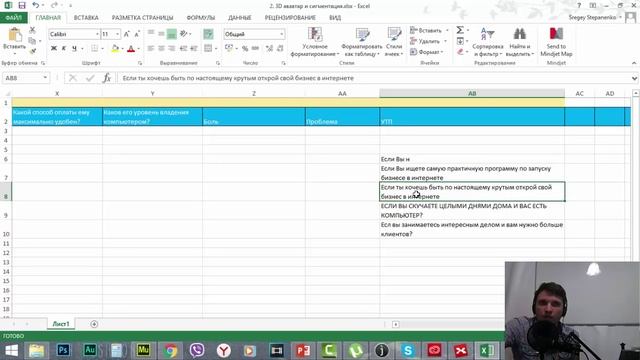
Task: Toggle the active bottom align button
Action: pos(172,34)
